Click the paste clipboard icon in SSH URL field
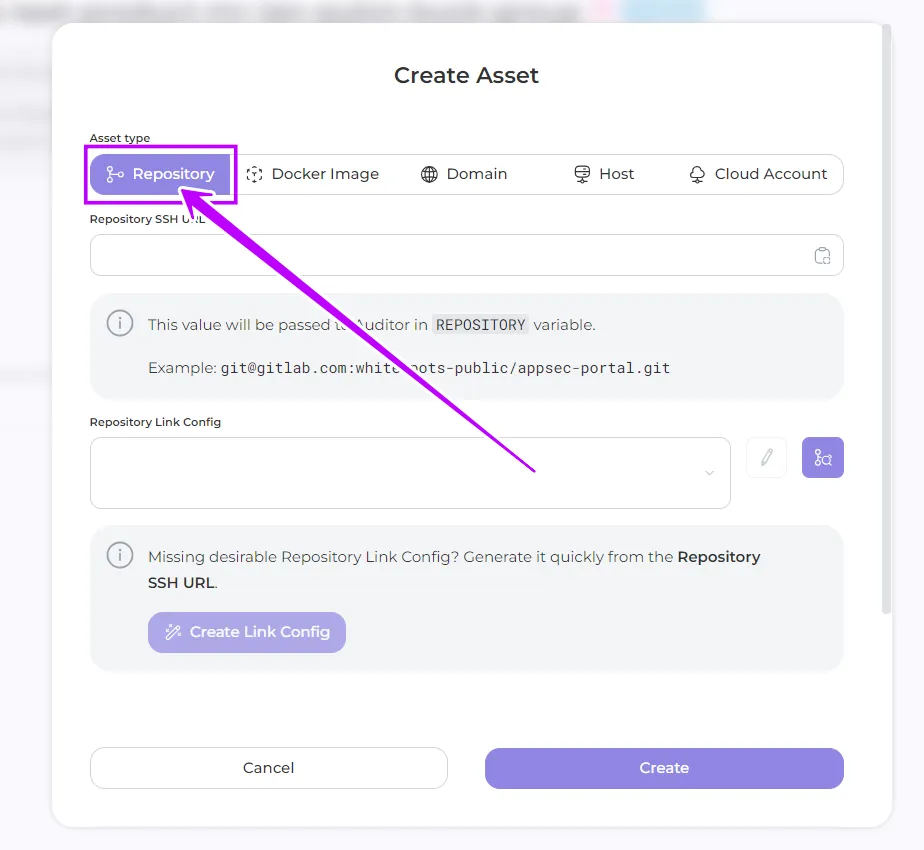This screenshot has height=850, width=924. [x=822, y=256]
